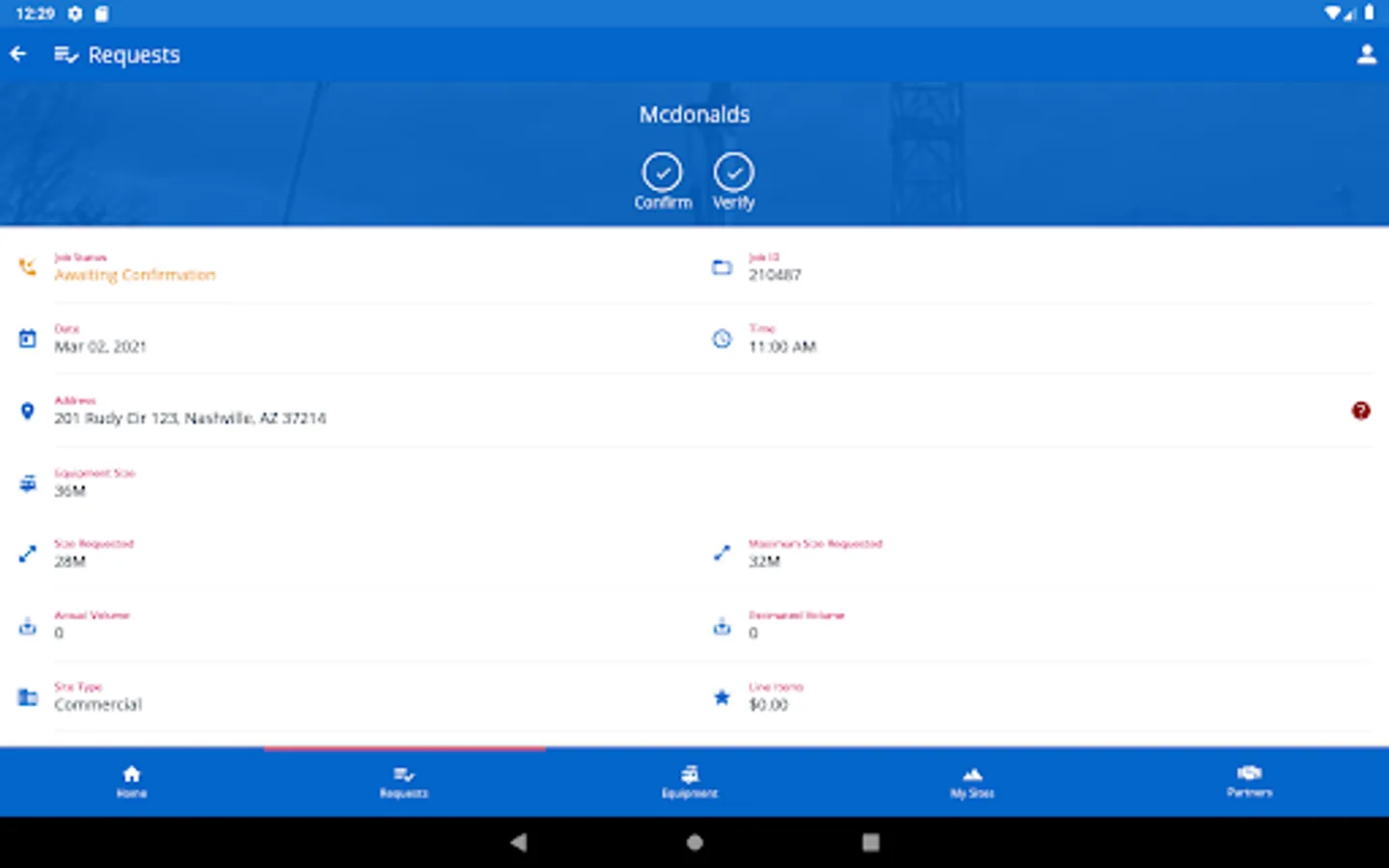1389x868 pixels.
Task: Select the date "Mar 02, 2021"
Action: 100,346
